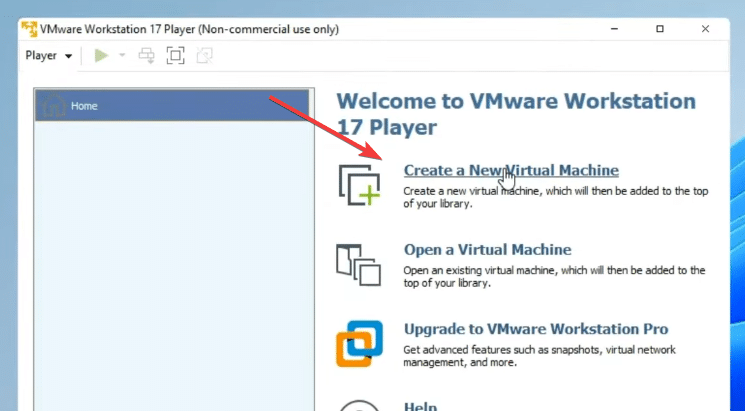745x411 pixels.
Task: Click the VMware Workstation Pro logo icon
Action: [x=359, y=344]
